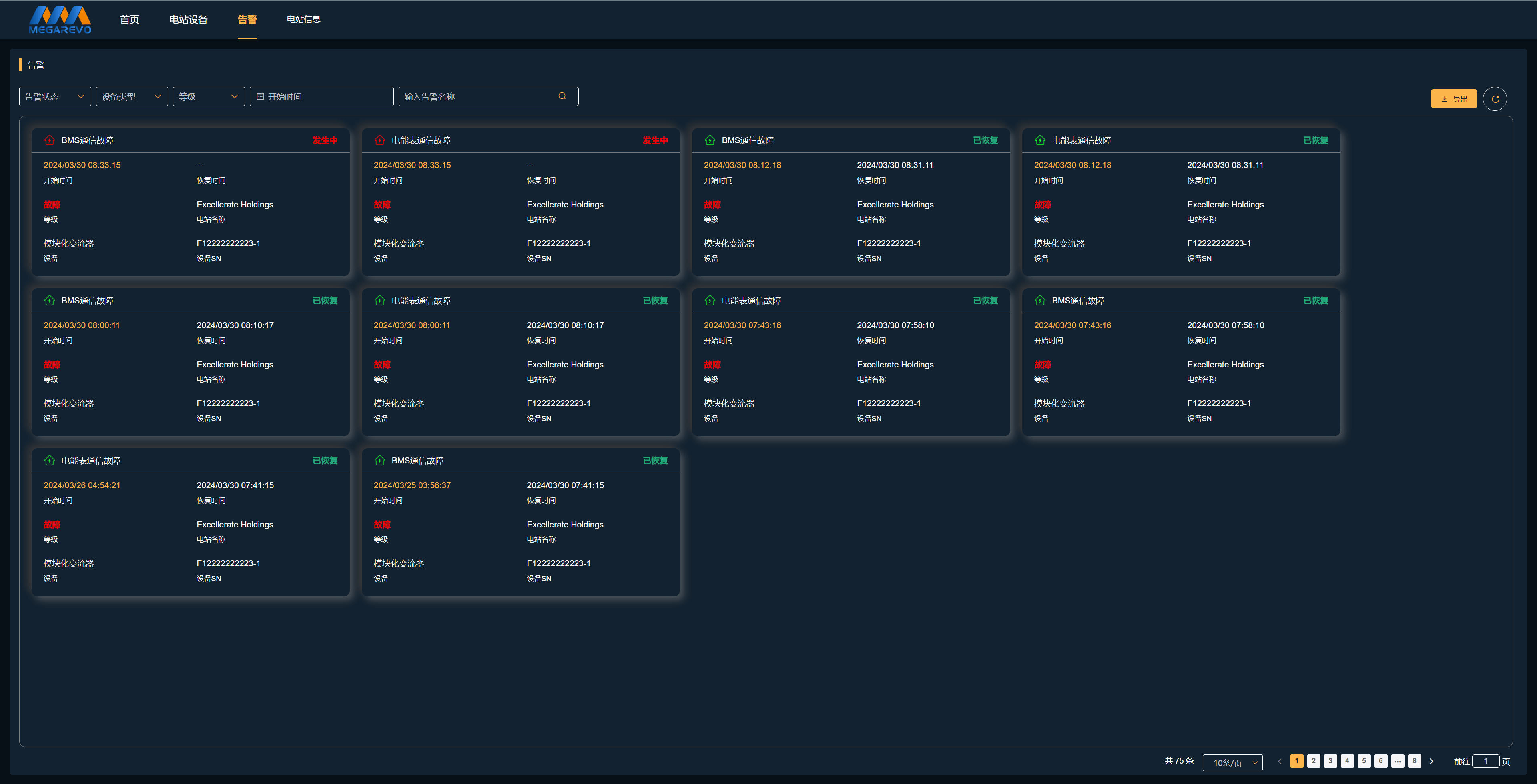Click 已恢复 status on 电能表通信故障 08:12:18 card
This screenshot has height=784, width=1537.
[x=1316, y=140]
